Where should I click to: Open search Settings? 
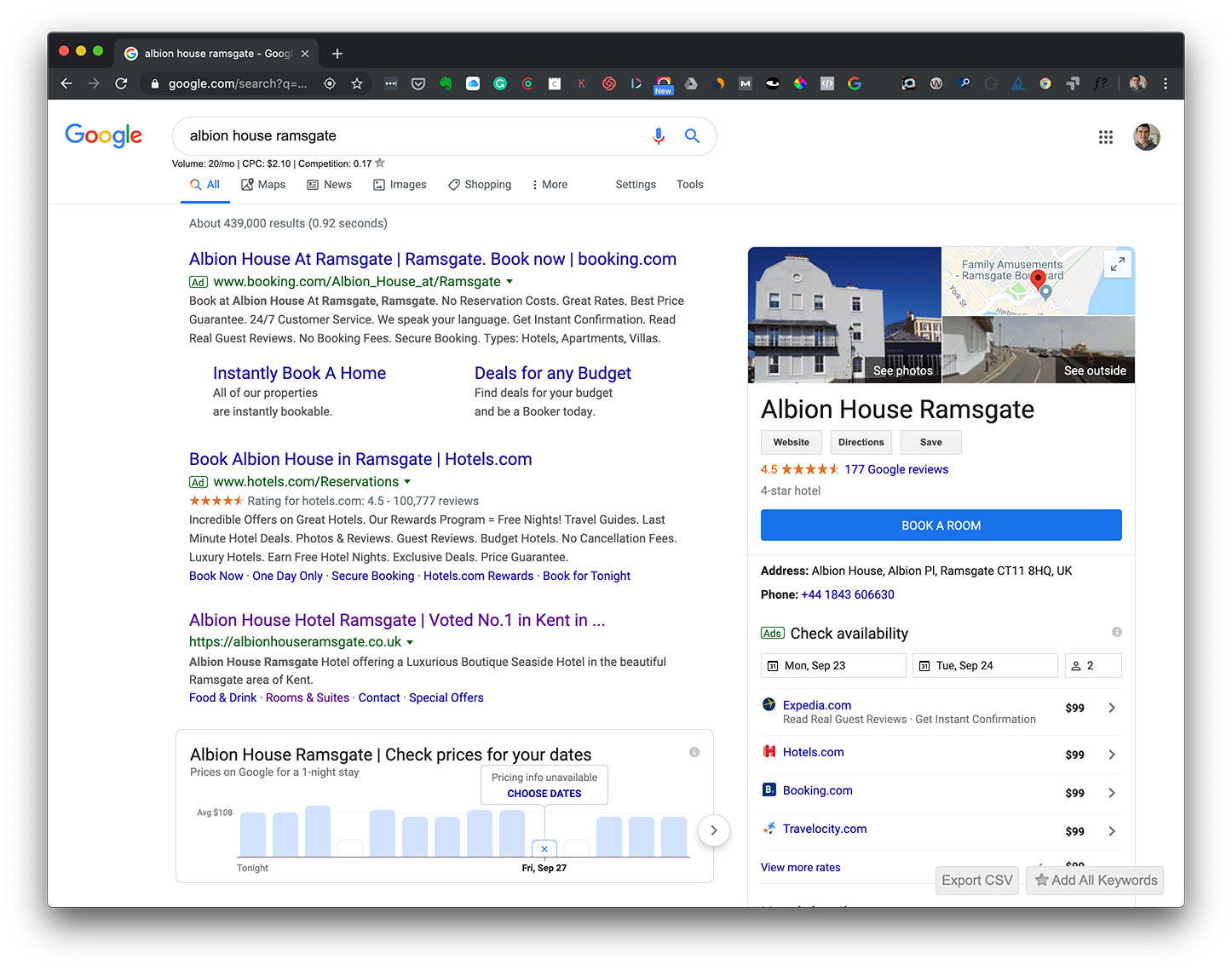636,185
